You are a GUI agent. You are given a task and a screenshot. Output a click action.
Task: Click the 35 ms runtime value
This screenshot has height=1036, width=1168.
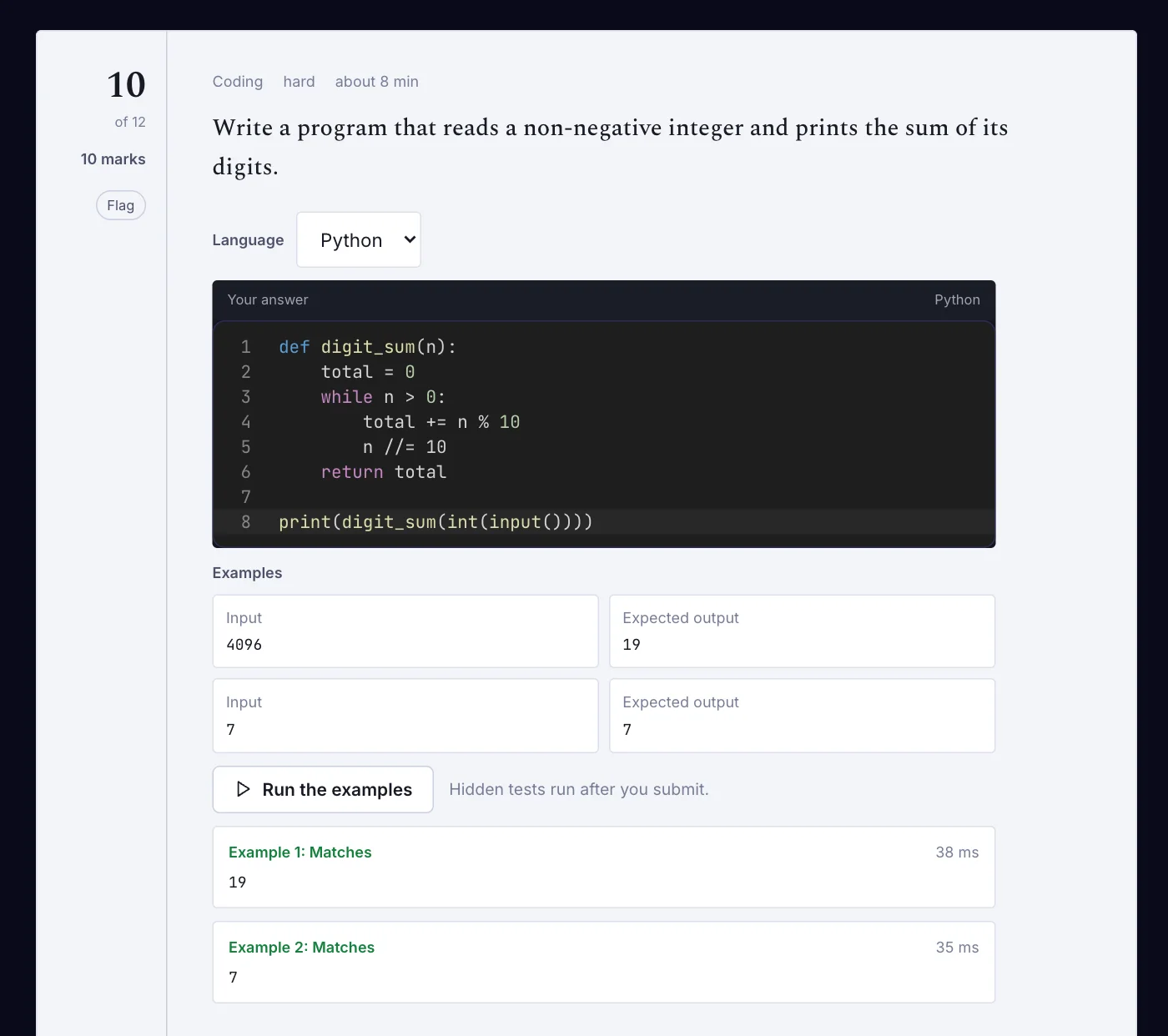tap(957, 948)
